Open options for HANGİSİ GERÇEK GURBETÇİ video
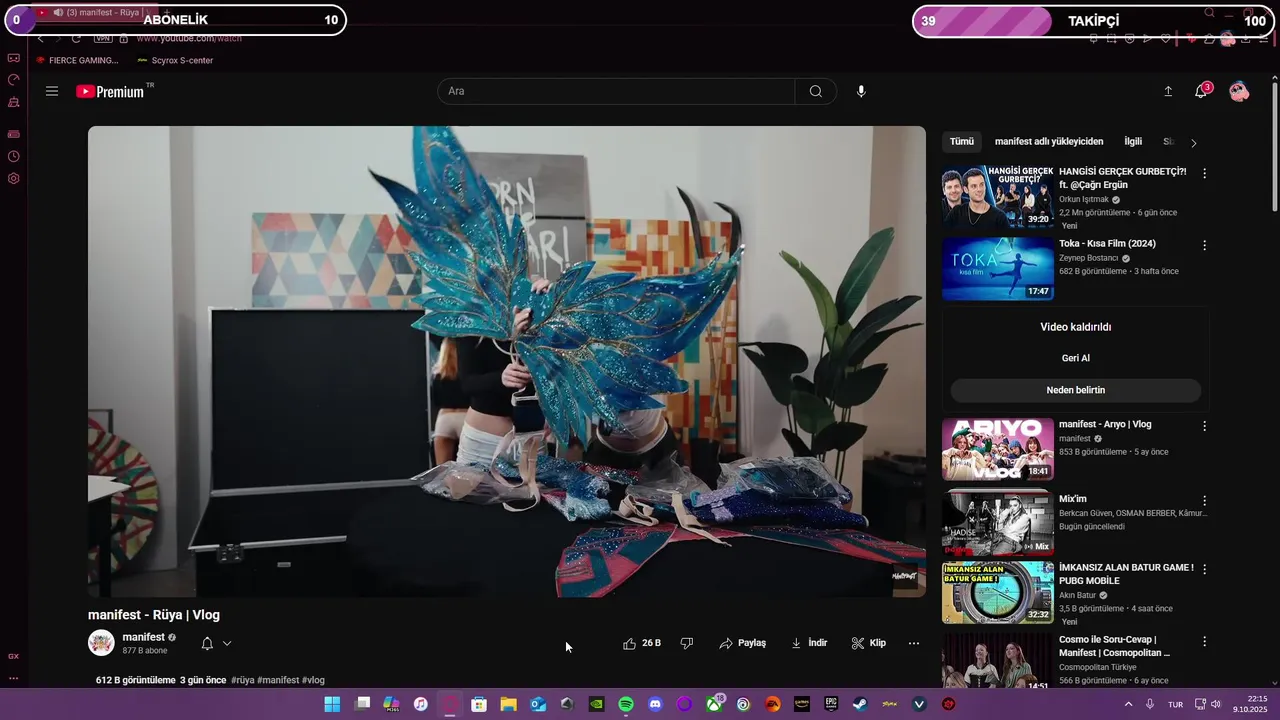 (1204, 173)
